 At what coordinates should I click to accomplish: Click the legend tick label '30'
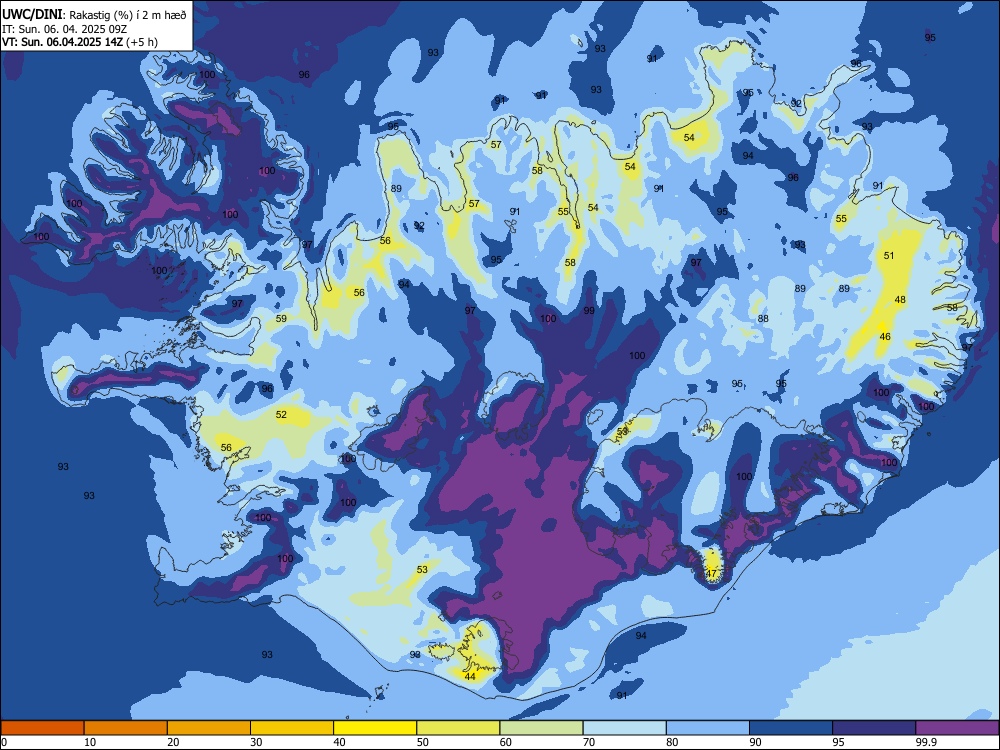coord(256,742)
